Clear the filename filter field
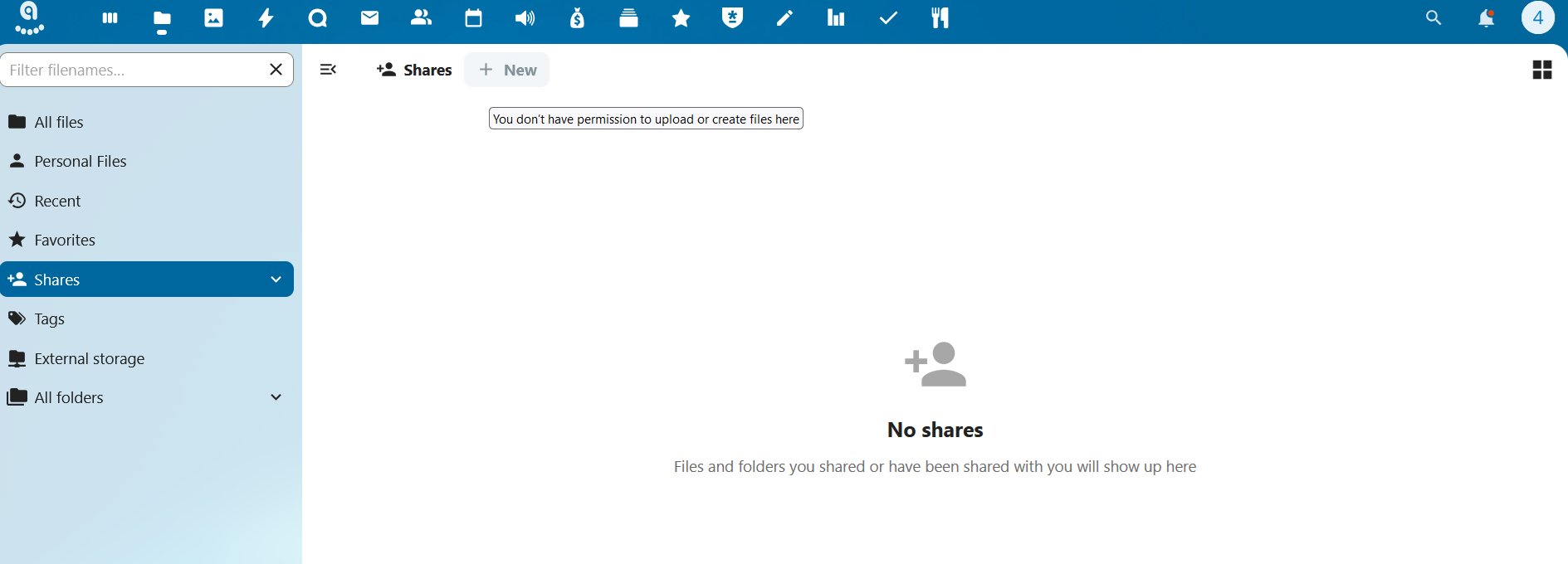This screenshot has height=564, width=1568. [276, 70]
